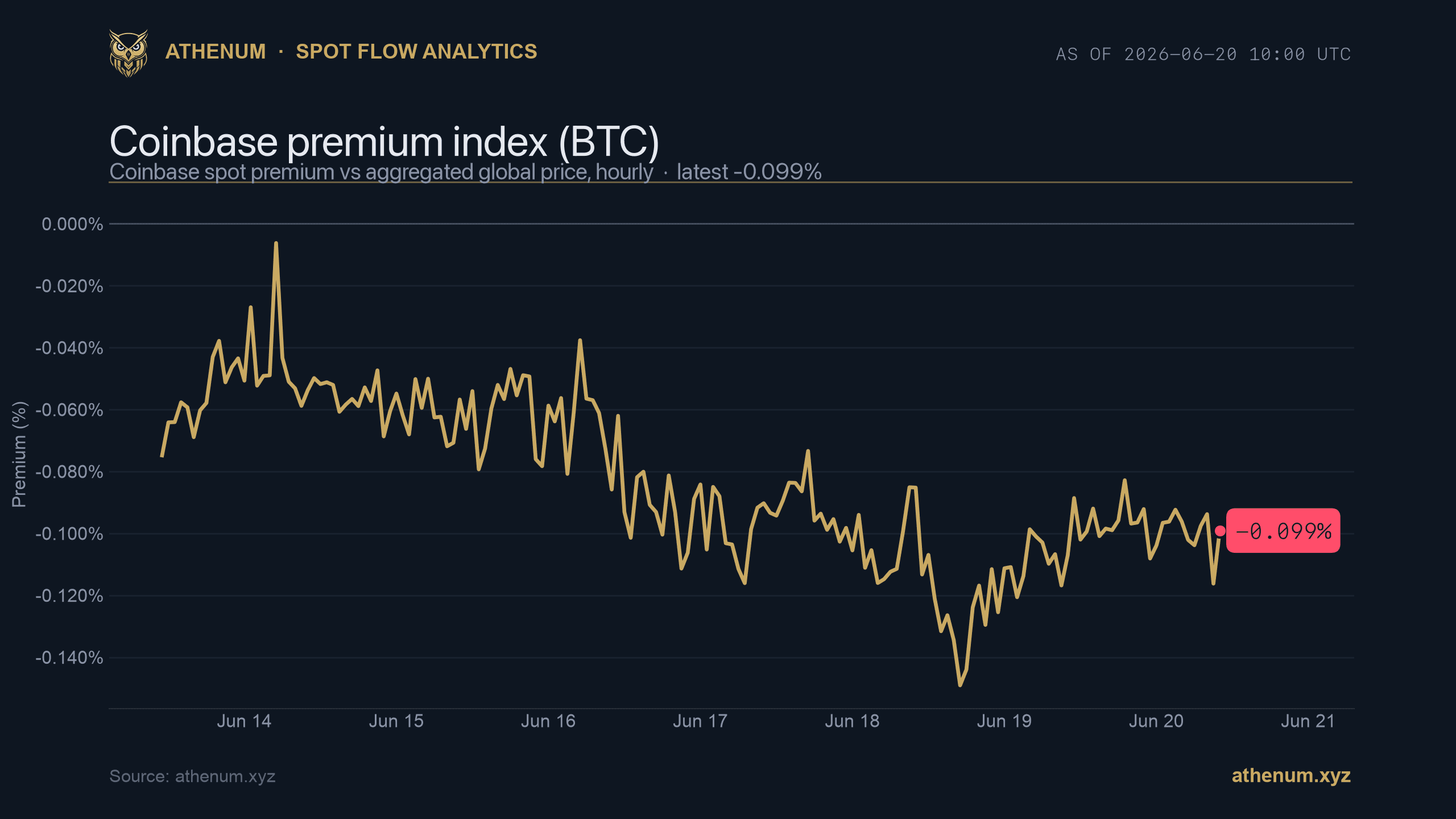Click the -0.040% y-axis label
This screenshot has height=819, width=1456.
(x=69, y=348)
